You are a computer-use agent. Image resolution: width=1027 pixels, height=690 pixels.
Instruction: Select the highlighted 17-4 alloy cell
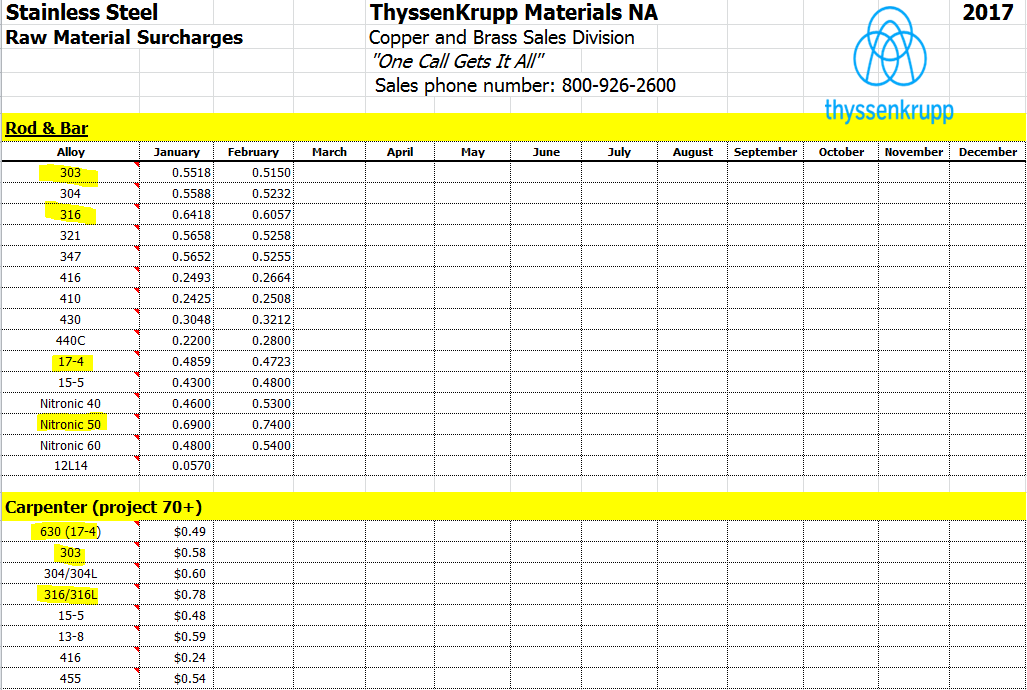(70, 362)
